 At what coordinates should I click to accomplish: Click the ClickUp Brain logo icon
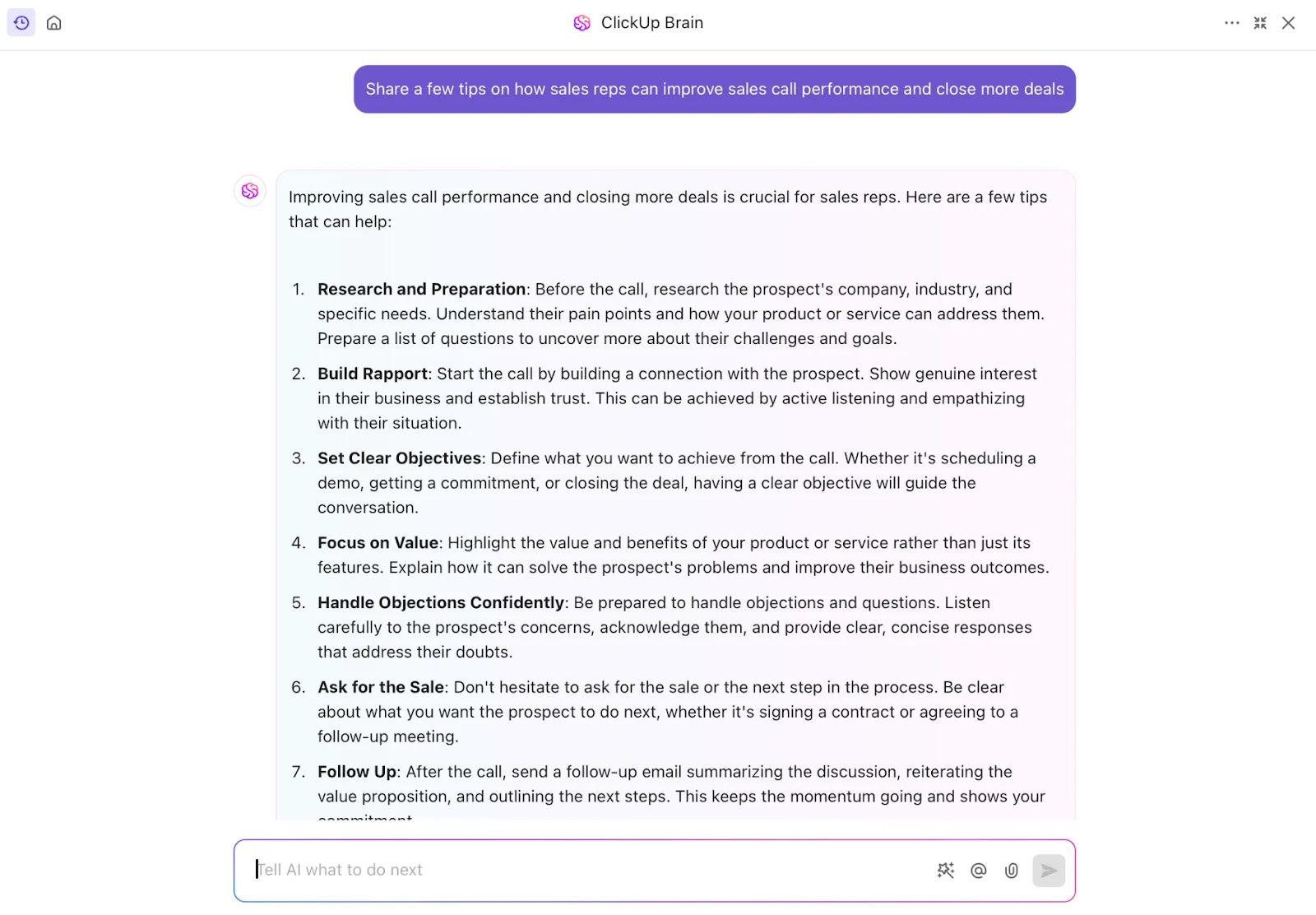coord(582,23)
